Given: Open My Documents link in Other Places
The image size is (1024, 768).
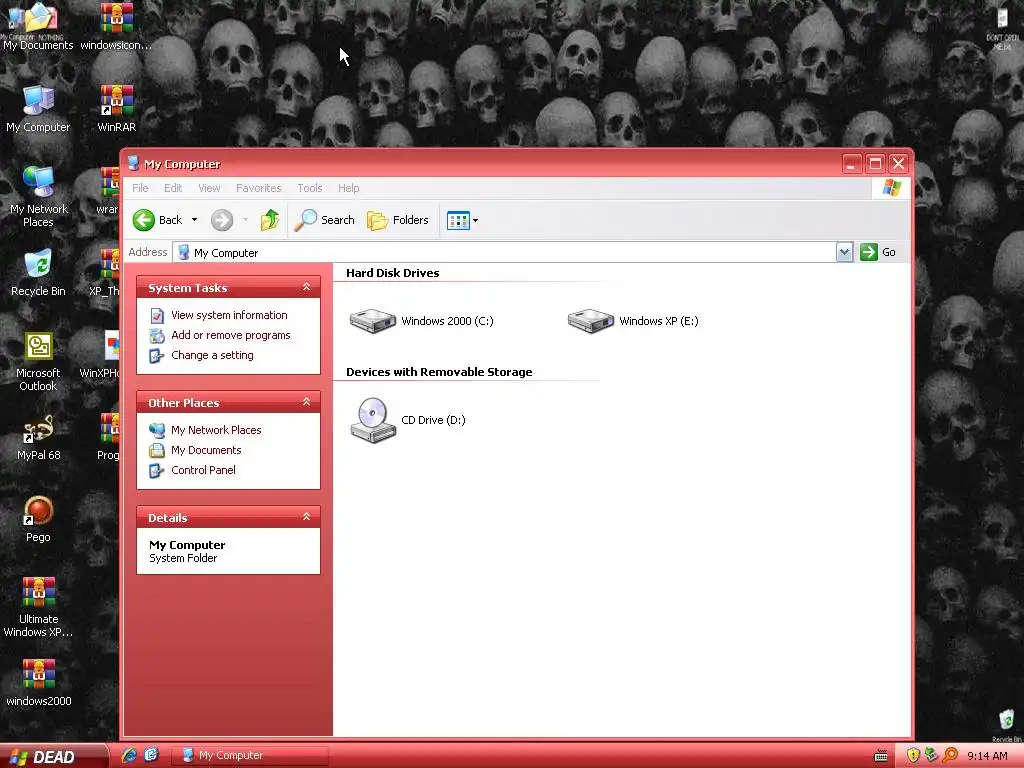Looking at the screenshot, I should pyautogui.click(x=206, y=450).
